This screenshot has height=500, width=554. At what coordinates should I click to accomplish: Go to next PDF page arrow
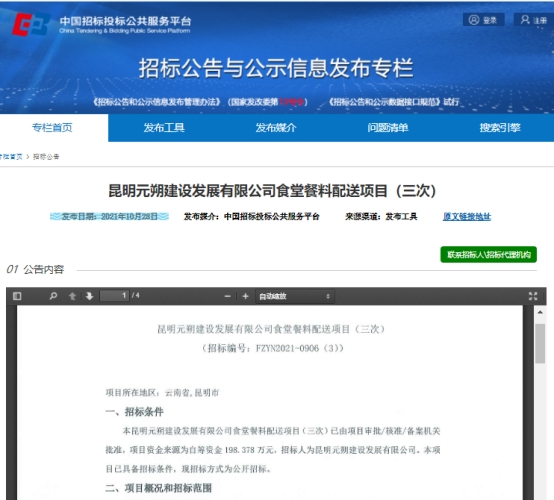pos(89,296)
